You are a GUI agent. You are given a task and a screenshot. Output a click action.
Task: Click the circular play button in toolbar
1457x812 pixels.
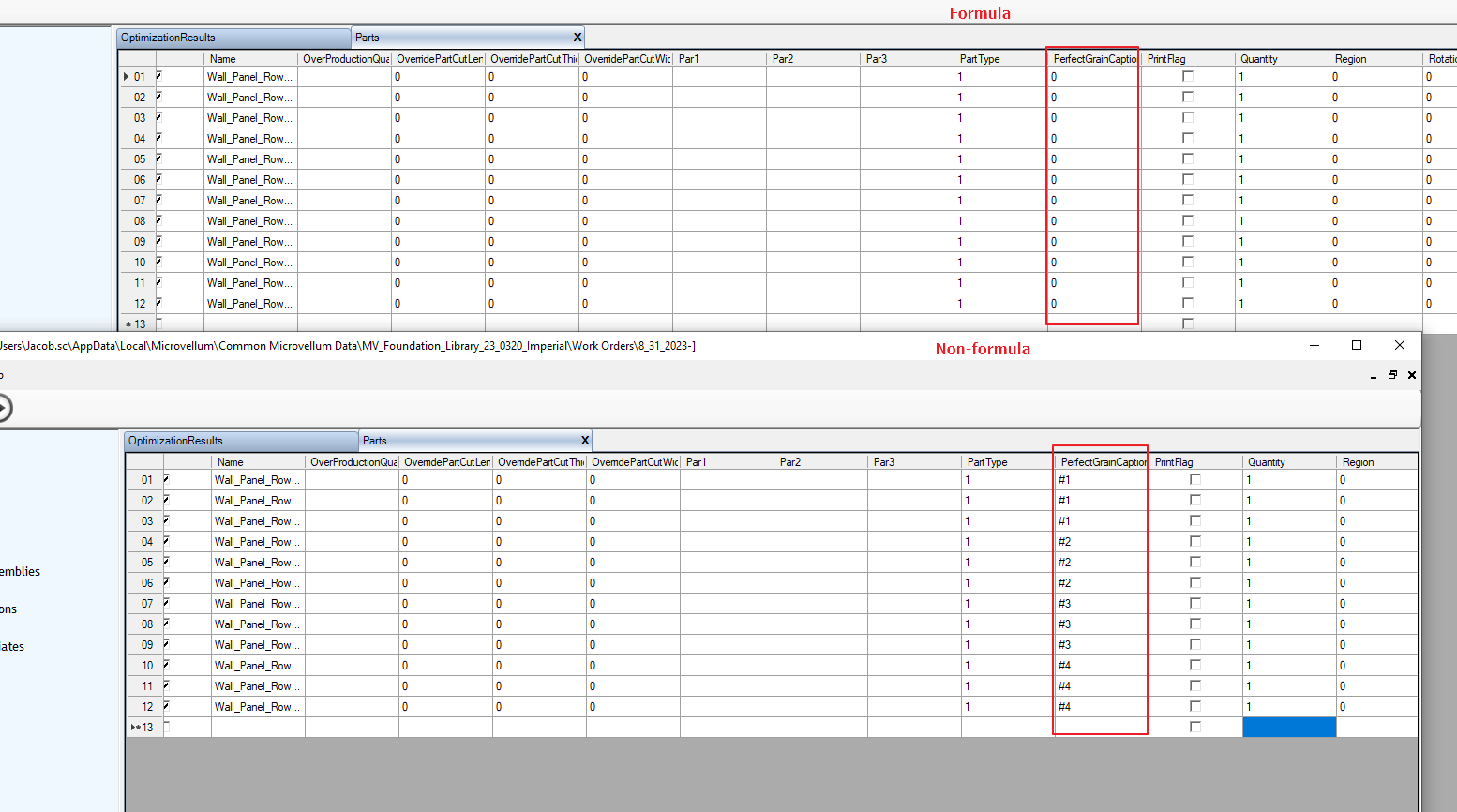3,408
